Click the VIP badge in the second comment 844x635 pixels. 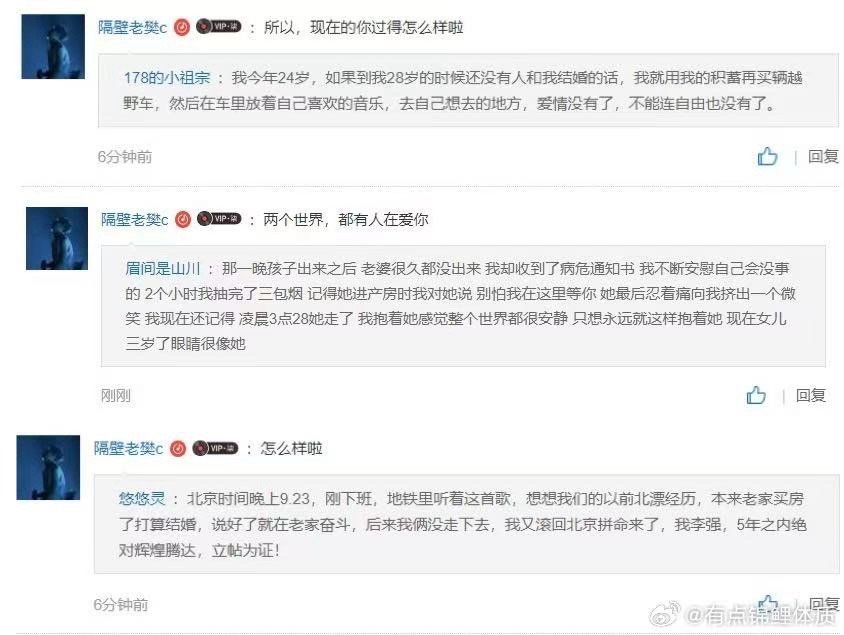pos(219,219)
